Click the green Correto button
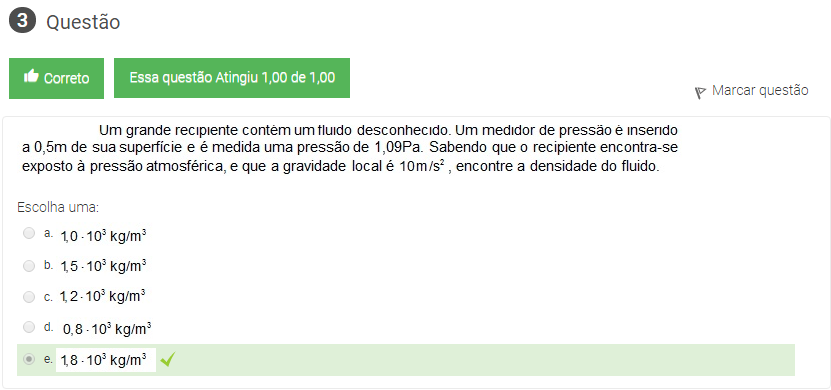 [56, 78]
